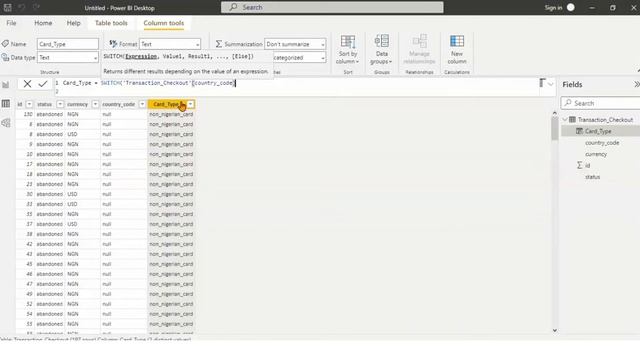Collapse the Transaction_Checkout table tree
Image resolution: width=640 pixels, height=360 pixels.
click(565, 120)
